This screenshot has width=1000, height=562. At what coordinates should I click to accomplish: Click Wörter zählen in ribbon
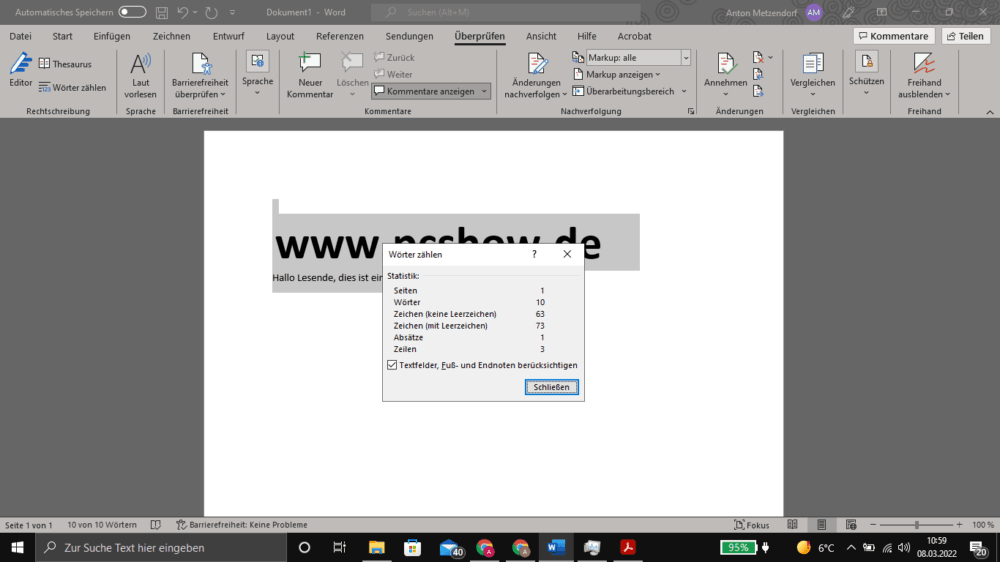tap(72, 87)
